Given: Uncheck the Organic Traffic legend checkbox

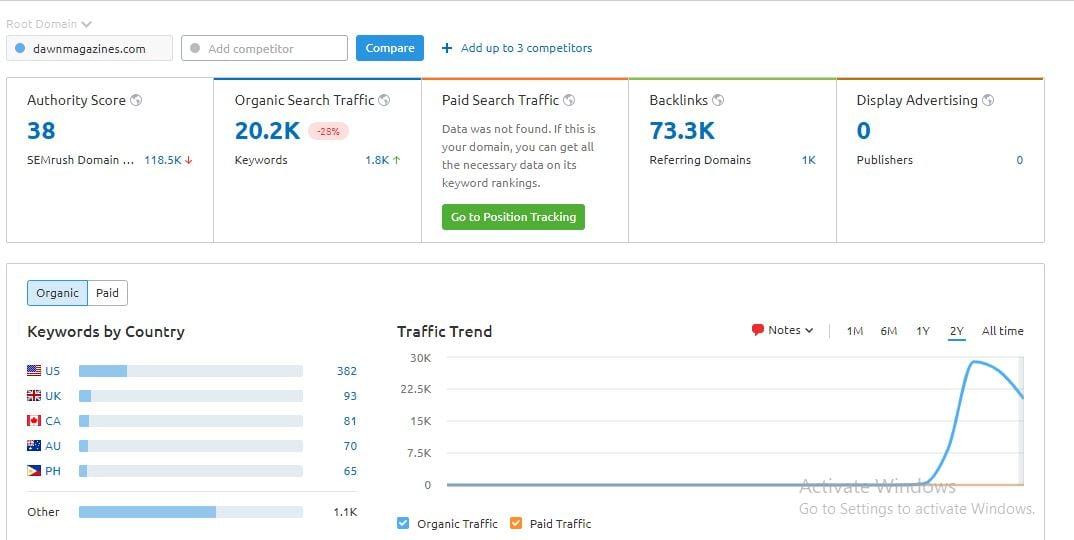Looking at the screenshot, I should tap(403, 523).
